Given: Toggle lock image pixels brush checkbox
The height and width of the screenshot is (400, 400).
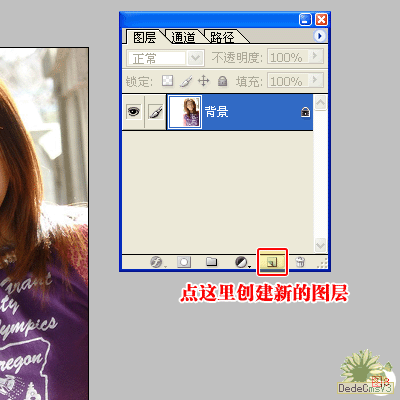Looking at the screenshot, I should [x=186, y=81].
